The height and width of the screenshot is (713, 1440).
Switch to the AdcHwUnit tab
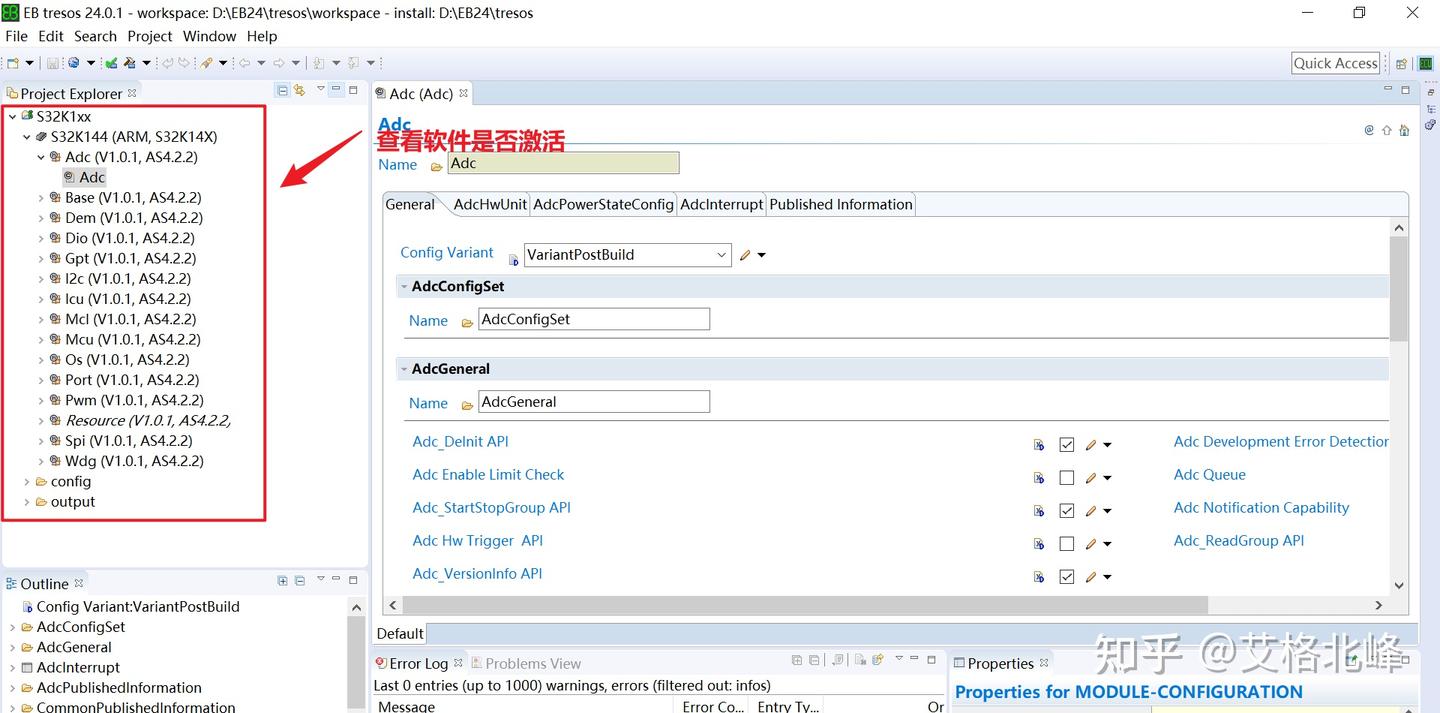pyautogui.click(x=490, y=204)
